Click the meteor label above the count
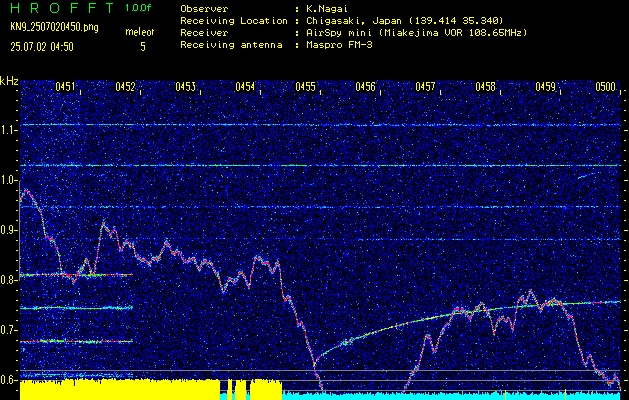This screenshot has height=400, width=629. coord(140,32)
